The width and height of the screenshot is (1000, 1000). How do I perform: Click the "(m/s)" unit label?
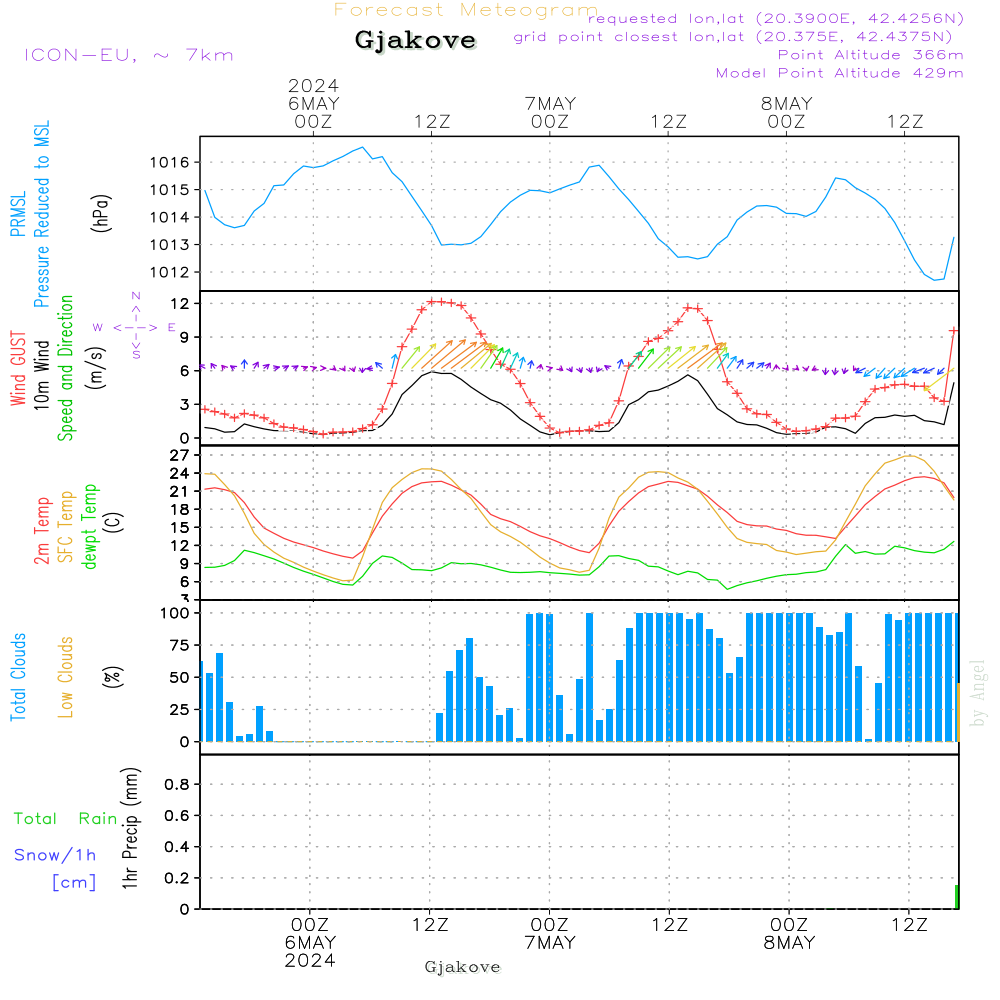96,368
